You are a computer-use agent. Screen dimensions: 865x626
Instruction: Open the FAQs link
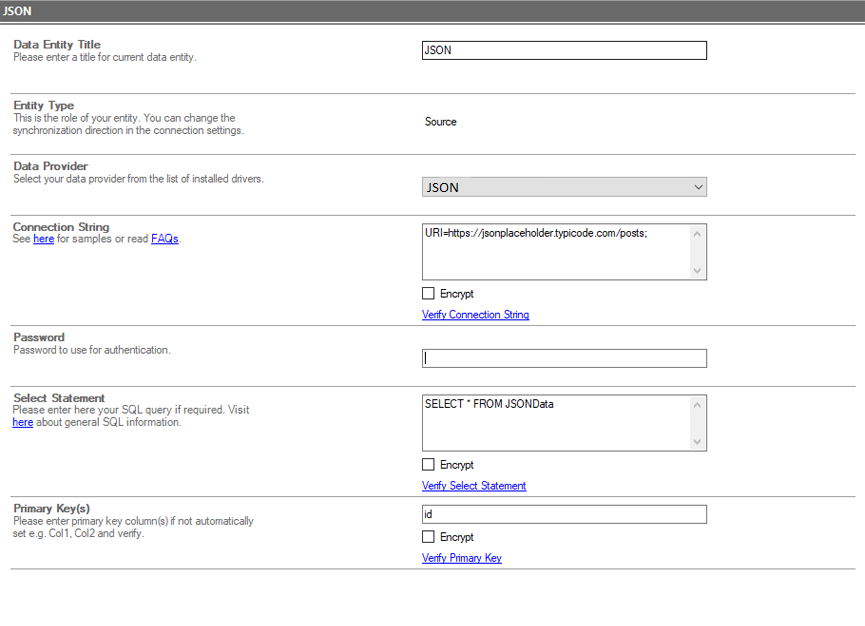(165, 239)
